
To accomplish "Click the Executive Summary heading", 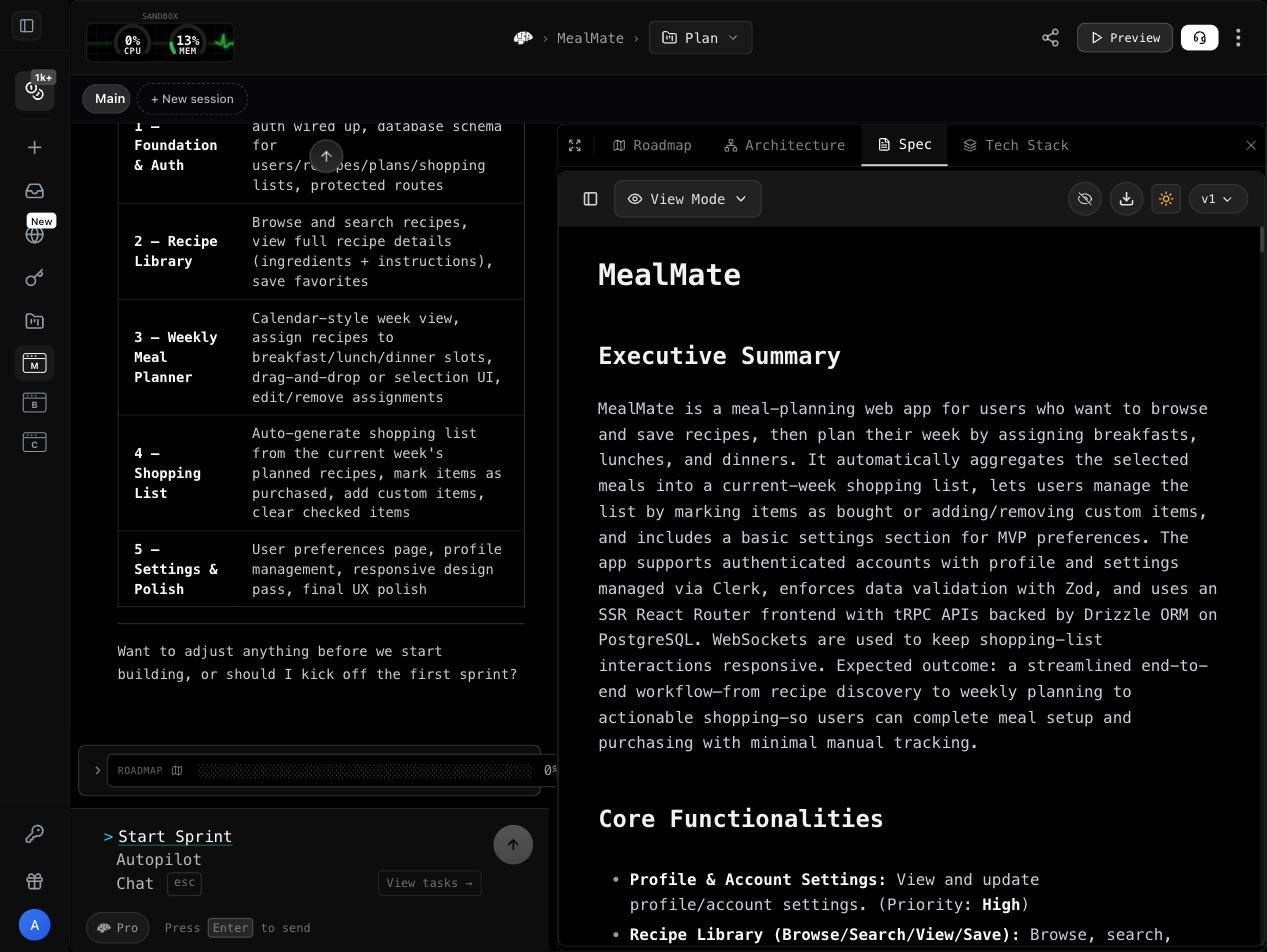I will click(719, 357).
